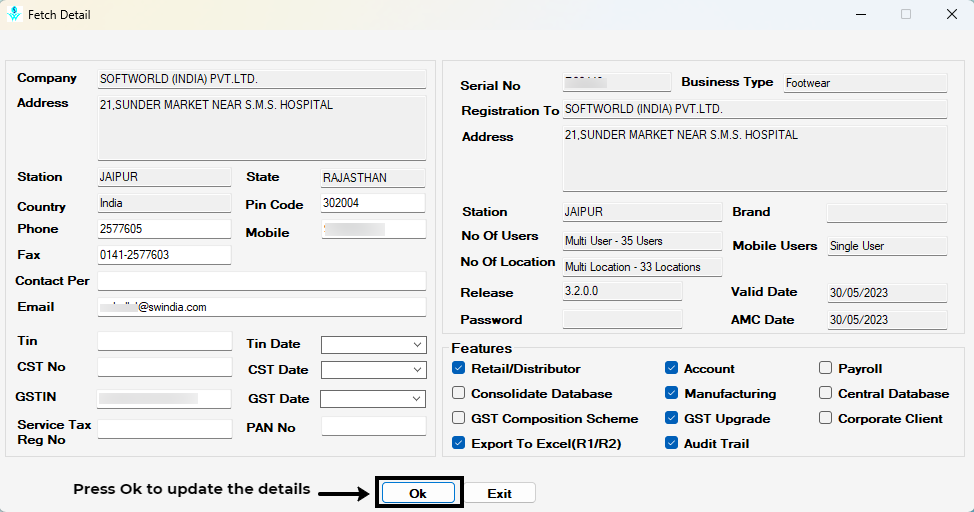Click into the PAN No field
The width and height of the screenshot is (974, 512).
(373, 427)
